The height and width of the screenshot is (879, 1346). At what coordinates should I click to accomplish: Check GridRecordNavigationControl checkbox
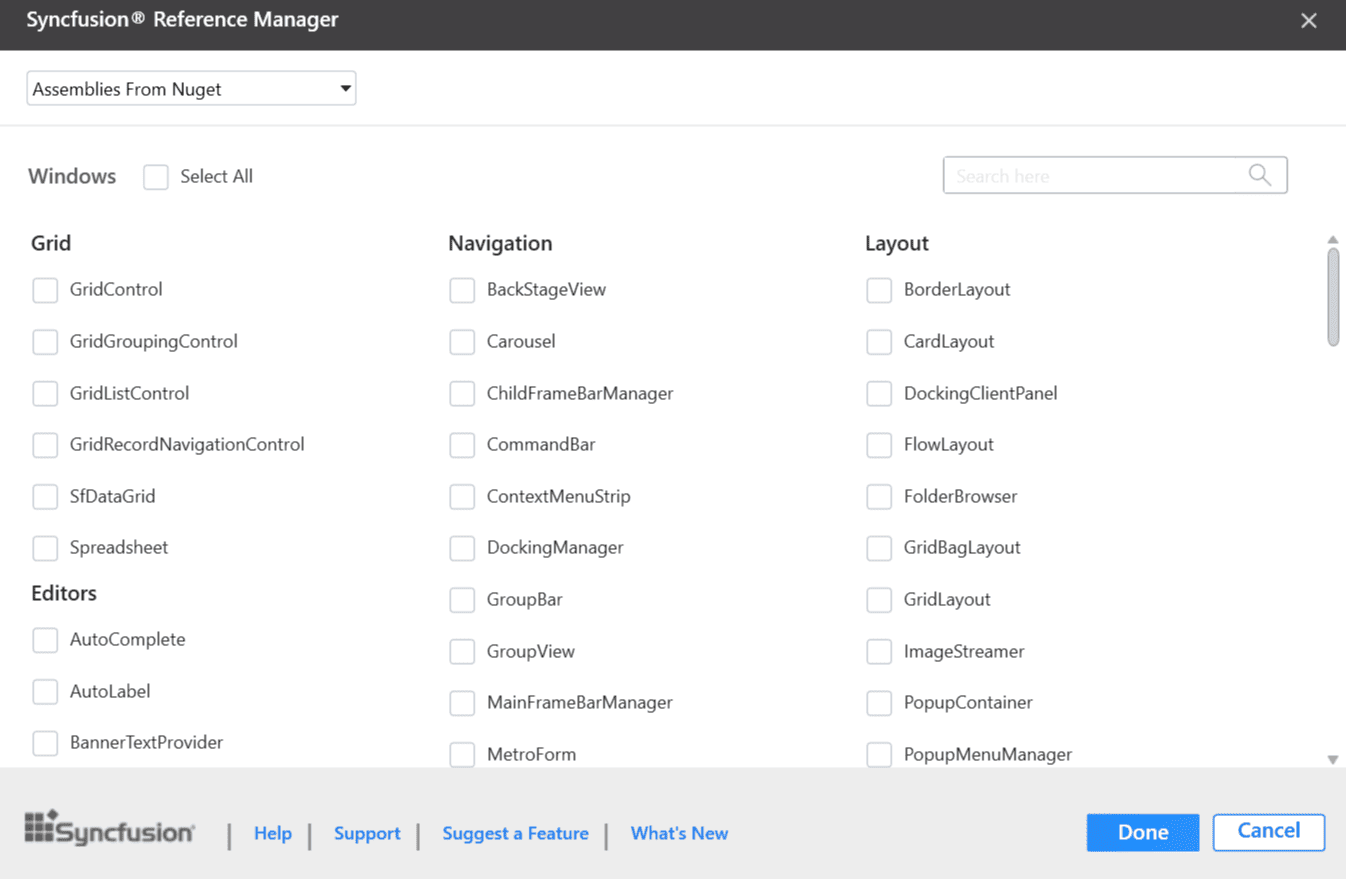(x=45, y=445)
